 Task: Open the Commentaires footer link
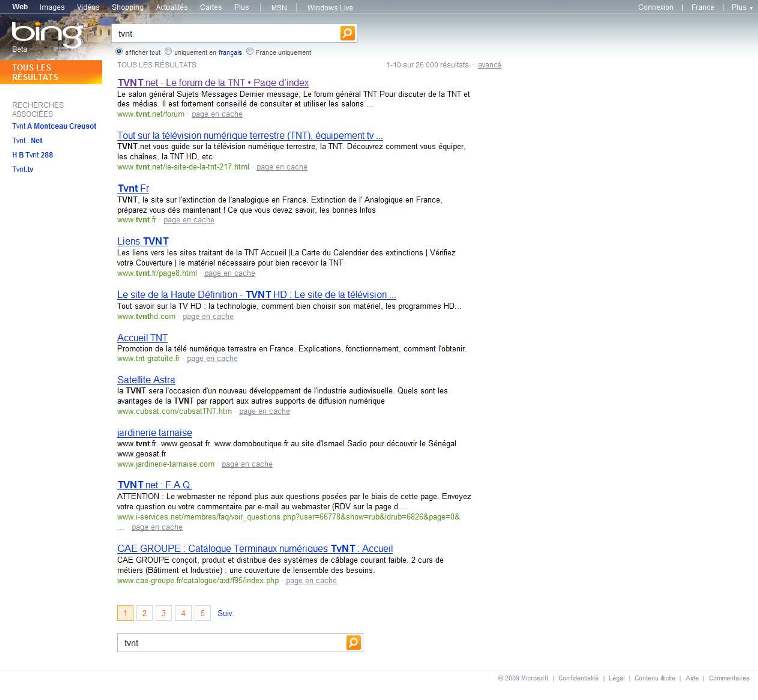729,678
